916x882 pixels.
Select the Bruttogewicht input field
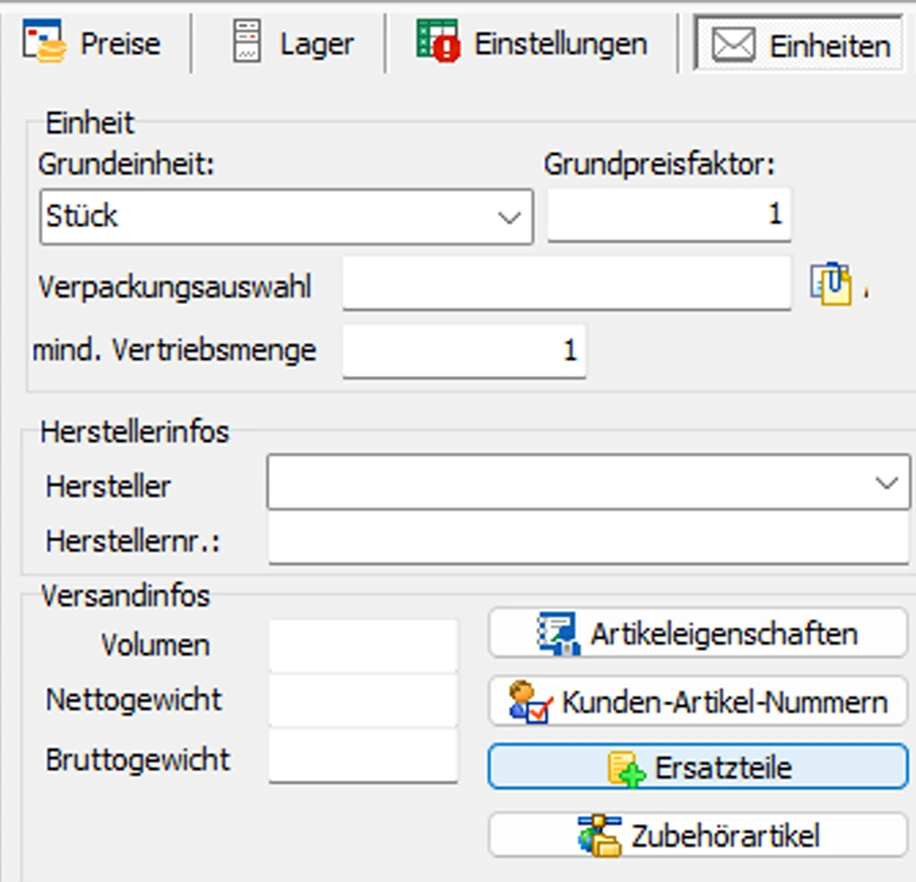pos(363,757)
